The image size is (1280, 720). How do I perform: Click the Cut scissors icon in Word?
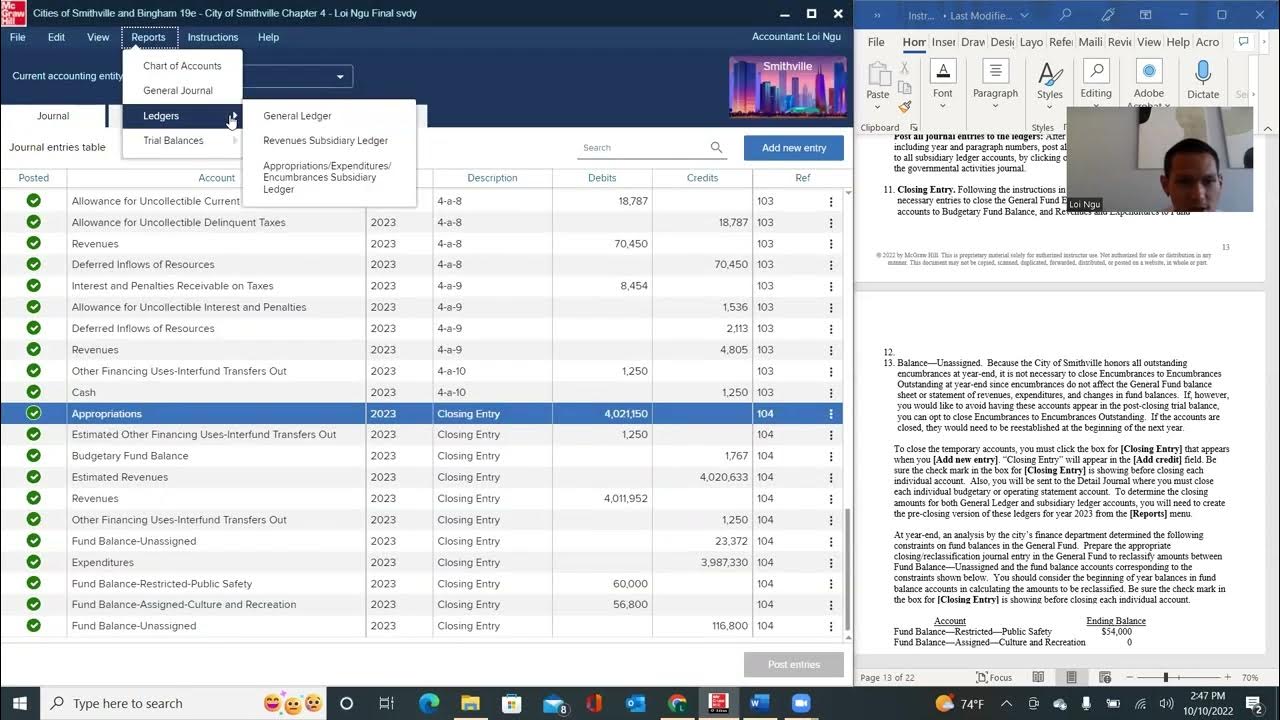[906, 69]
